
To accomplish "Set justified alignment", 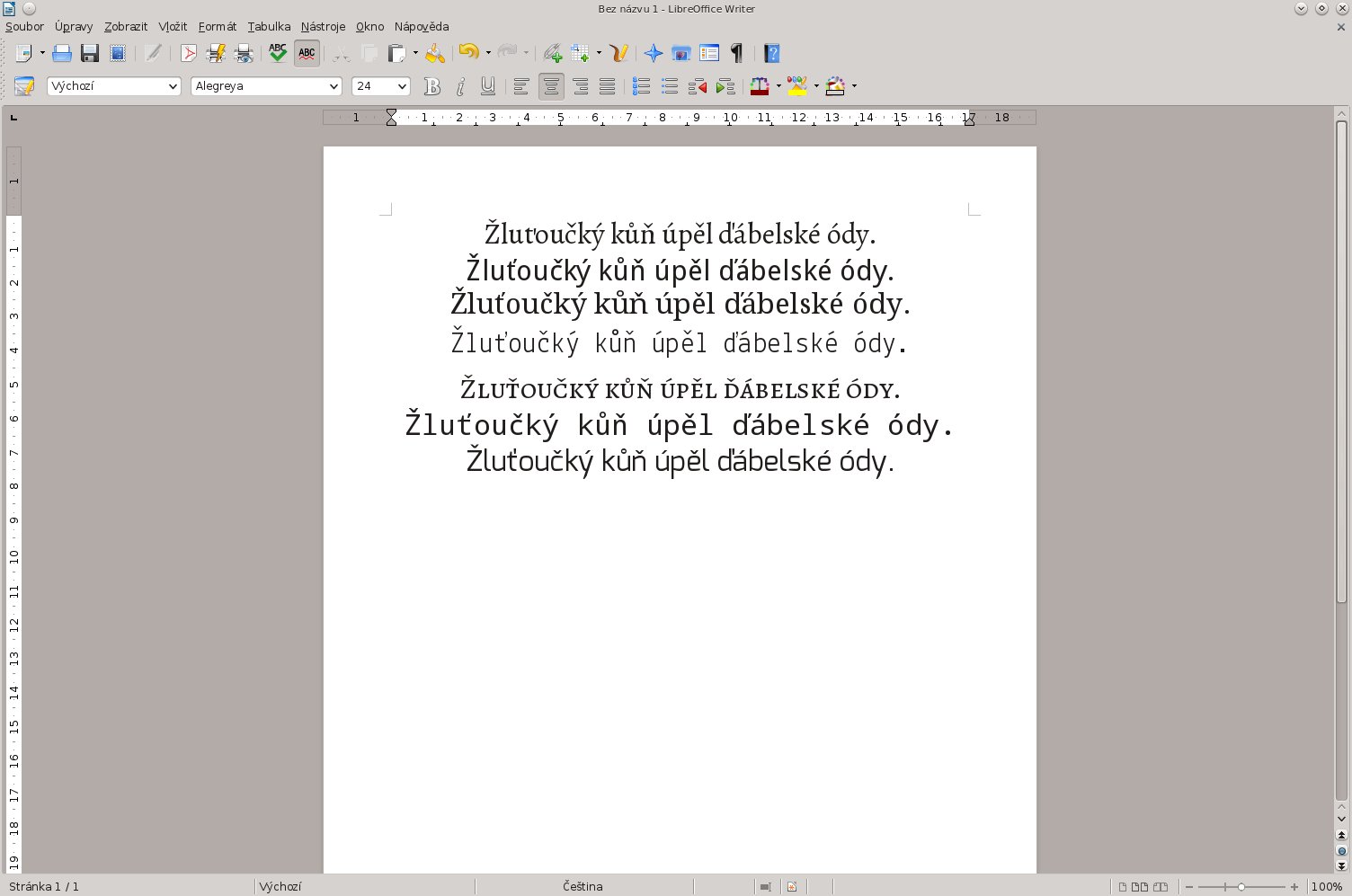I will coord(608,86).
